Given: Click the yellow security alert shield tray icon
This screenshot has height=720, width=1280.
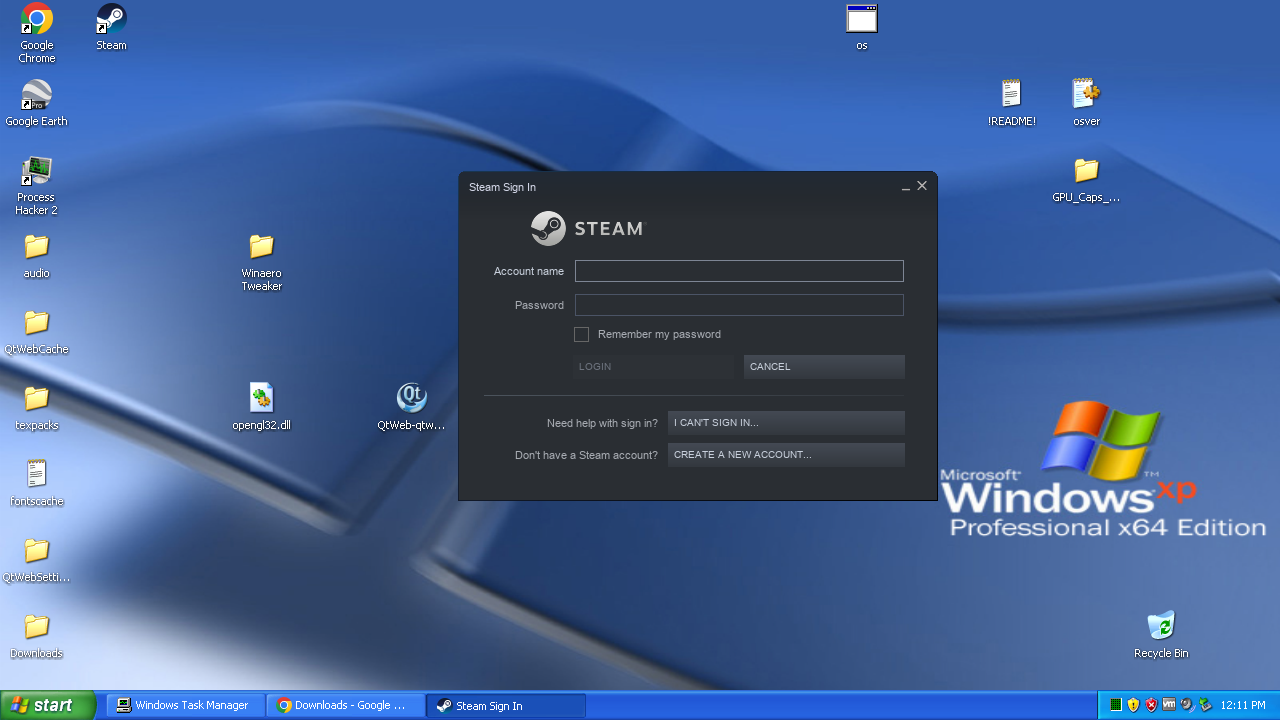Looking at the screenshot, I should click(x=1134, y=705).
